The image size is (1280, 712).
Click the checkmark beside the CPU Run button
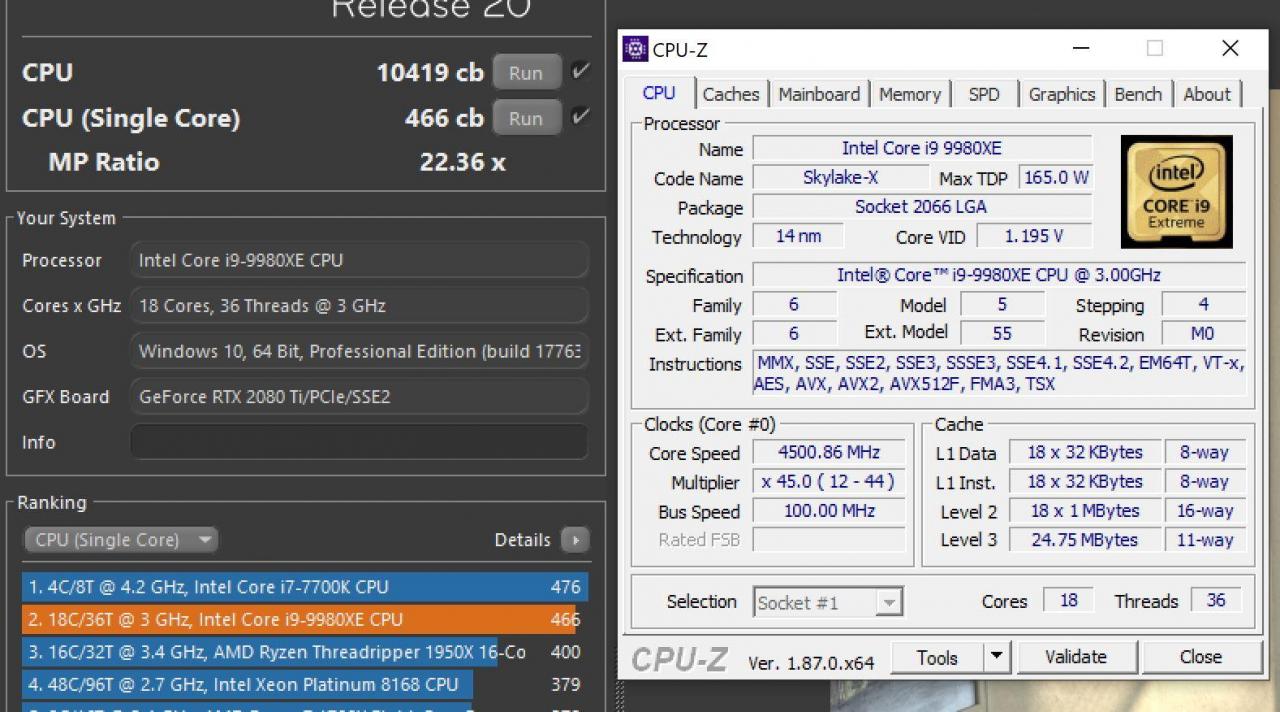point(580,71)
